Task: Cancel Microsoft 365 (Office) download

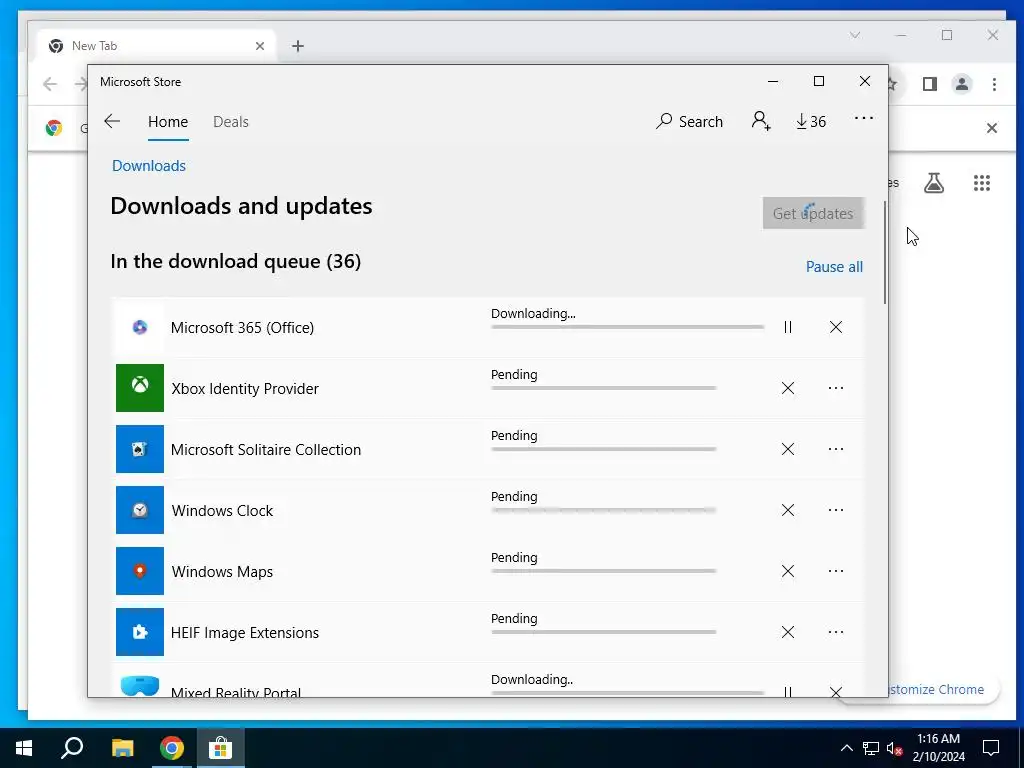Action: (836, 327)
